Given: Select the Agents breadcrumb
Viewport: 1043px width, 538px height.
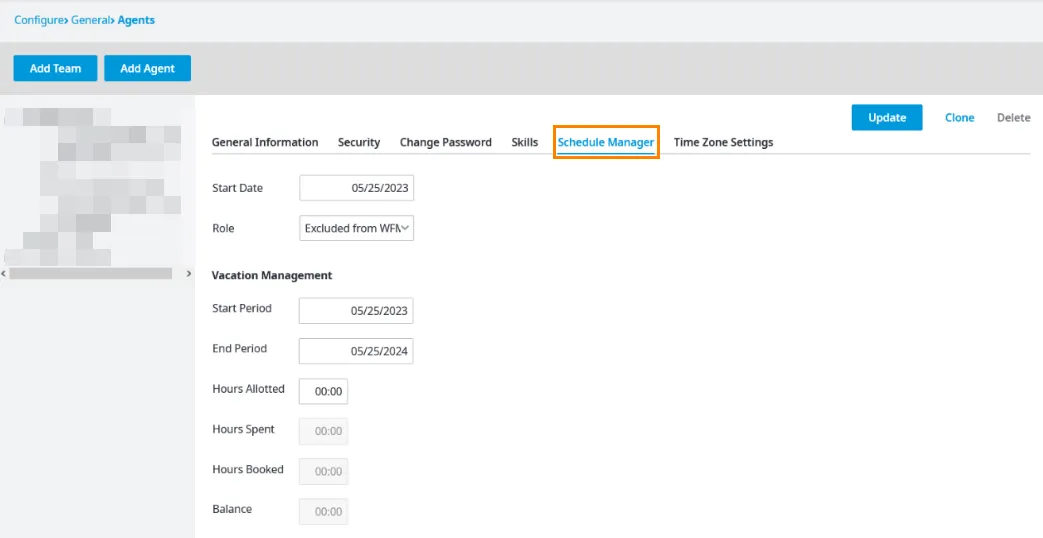Looking at the screenshot, I should click(136, 20).
